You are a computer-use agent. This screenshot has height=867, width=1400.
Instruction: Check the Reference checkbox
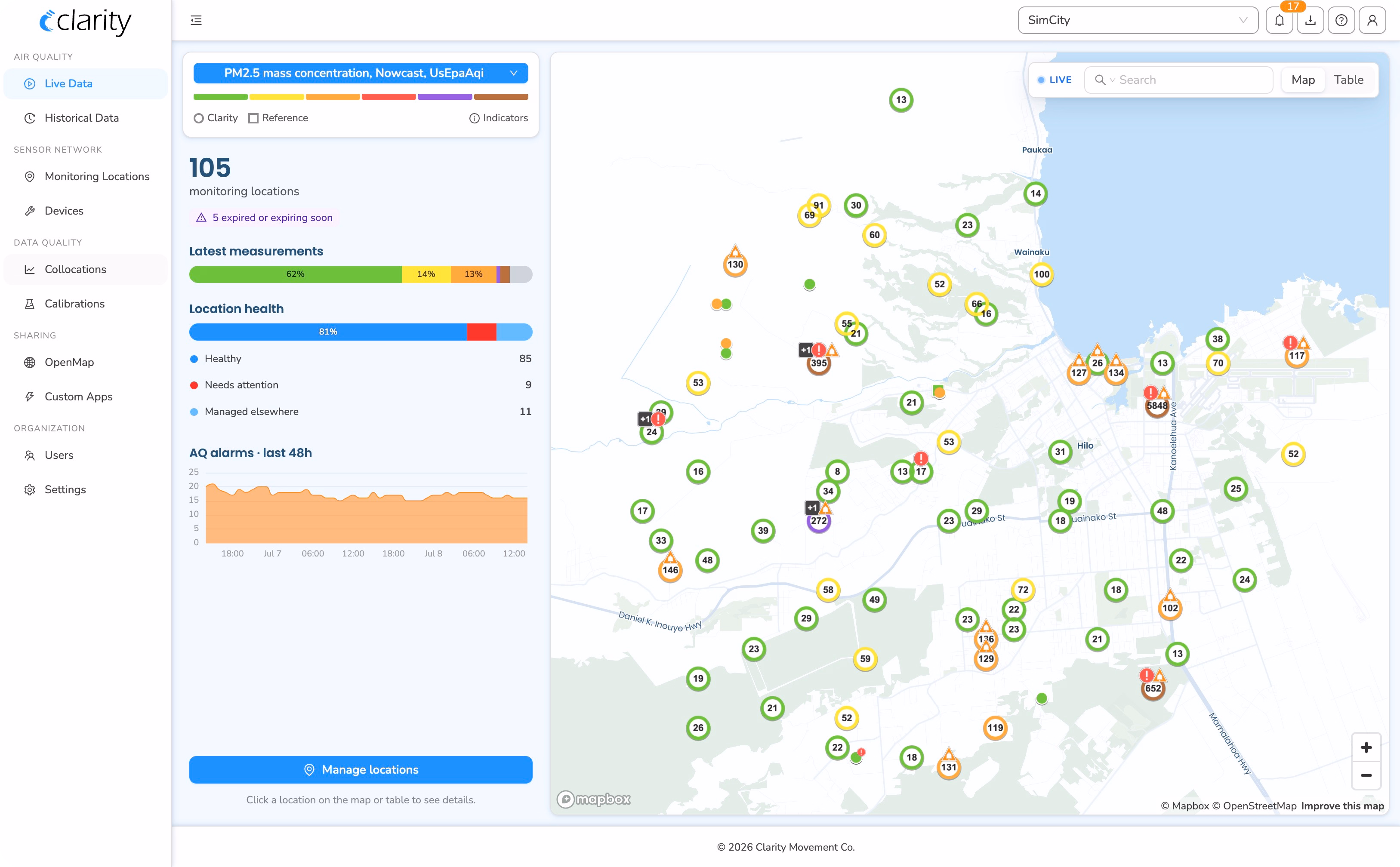pyautogui.click(x=253, y=118)
